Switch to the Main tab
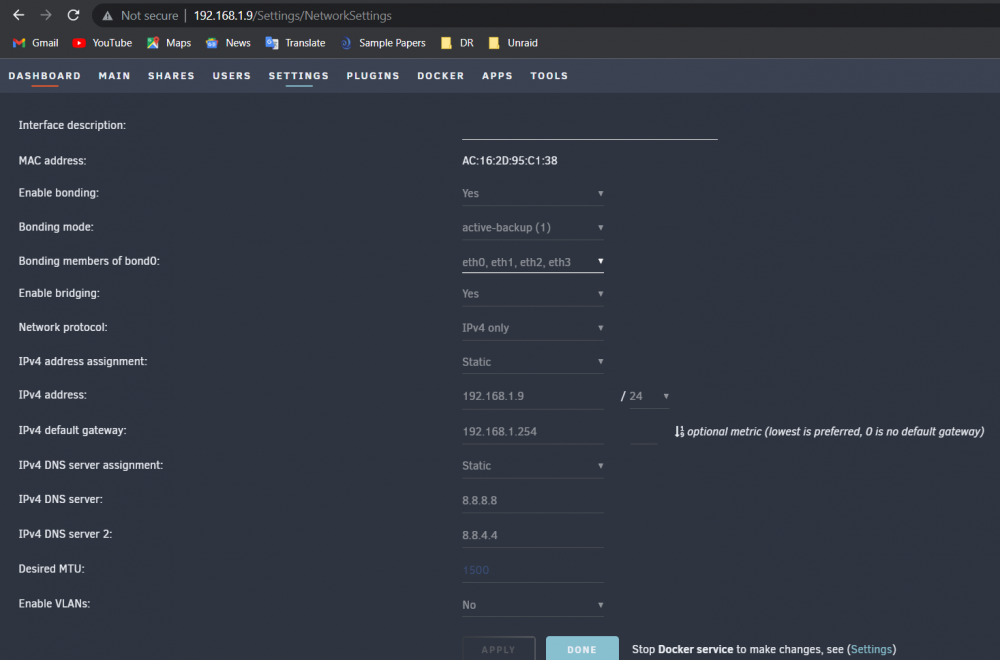1000x660 pixels. pos(114,76)
